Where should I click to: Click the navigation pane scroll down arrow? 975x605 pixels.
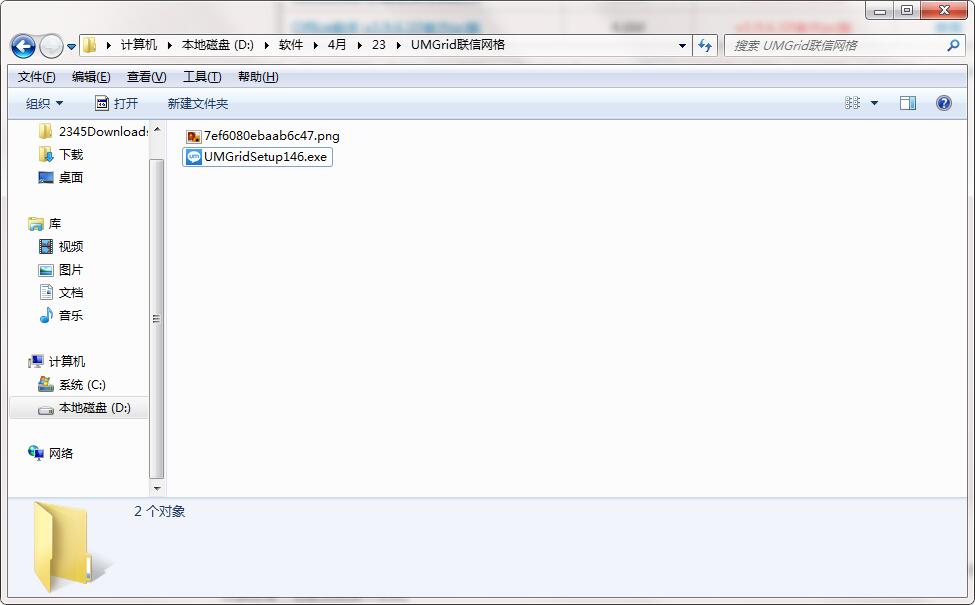(156, 489)
